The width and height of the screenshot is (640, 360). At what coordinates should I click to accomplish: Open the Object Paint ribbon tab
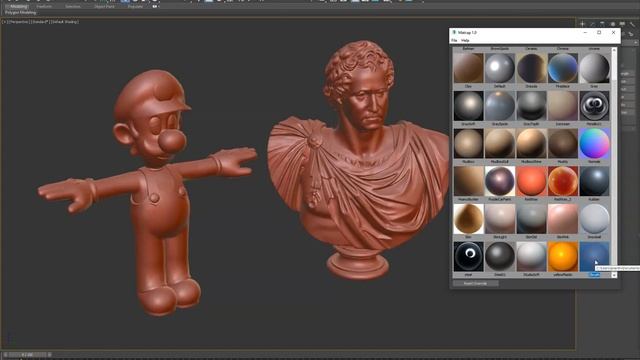[104, 7]
